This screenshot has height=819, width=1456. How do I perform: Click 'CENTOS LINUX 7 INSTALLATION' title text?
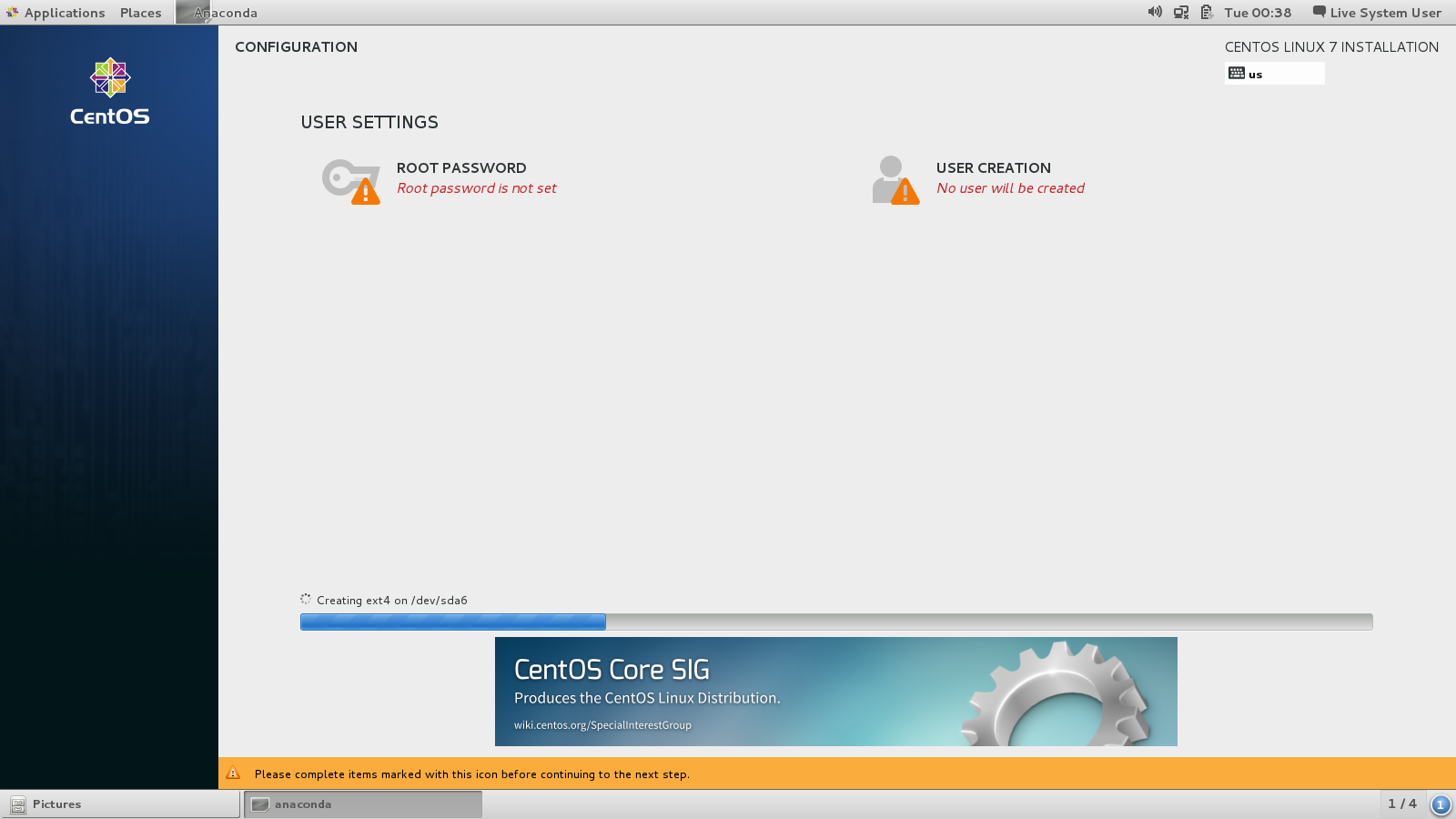pos(1331,47)
